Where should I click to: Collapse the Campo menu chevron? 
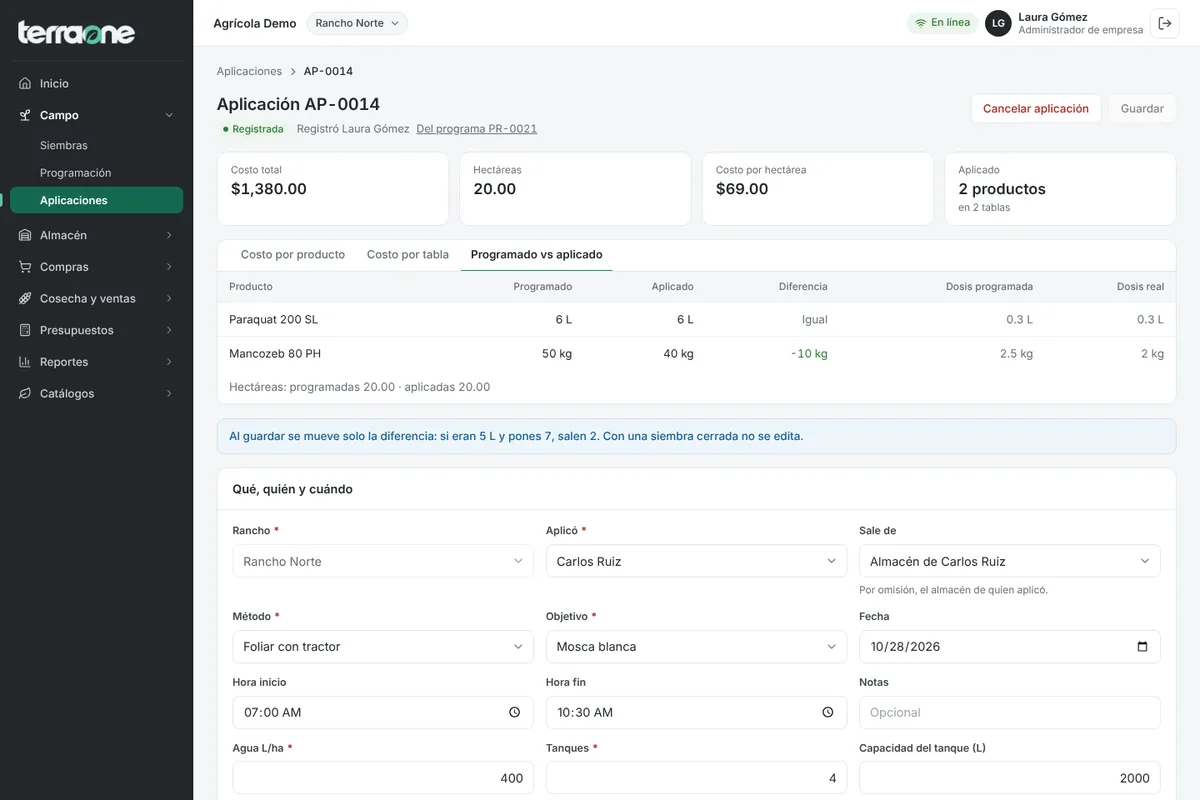[169, 115]
